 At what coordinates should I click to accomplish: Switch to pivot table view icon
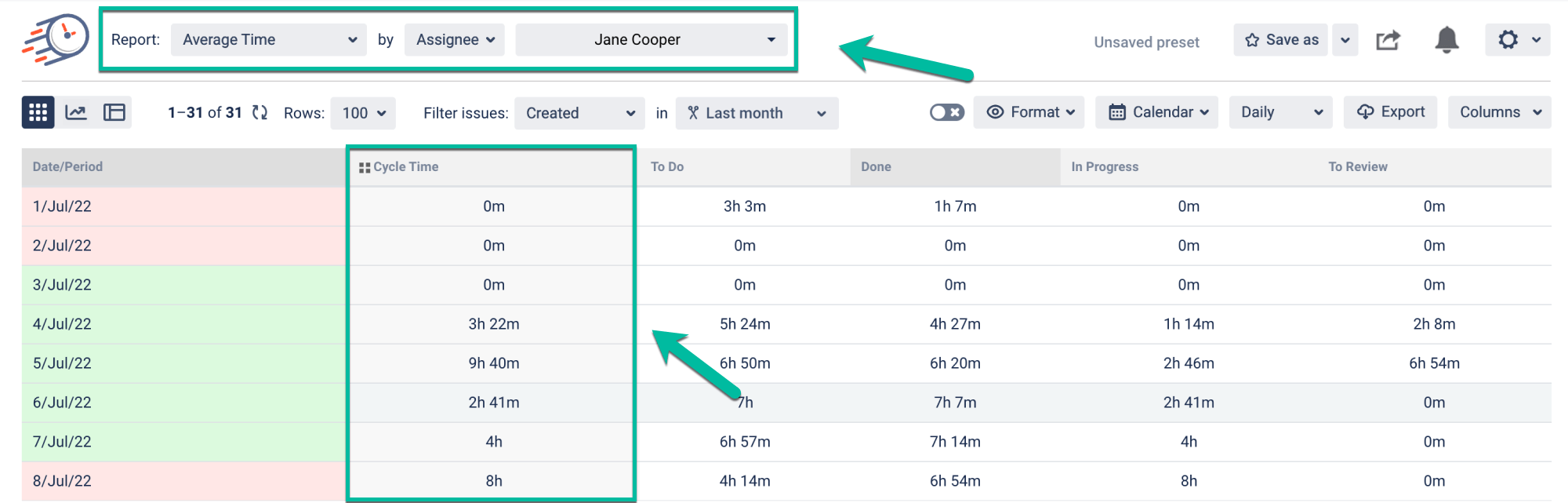(114, 112)
